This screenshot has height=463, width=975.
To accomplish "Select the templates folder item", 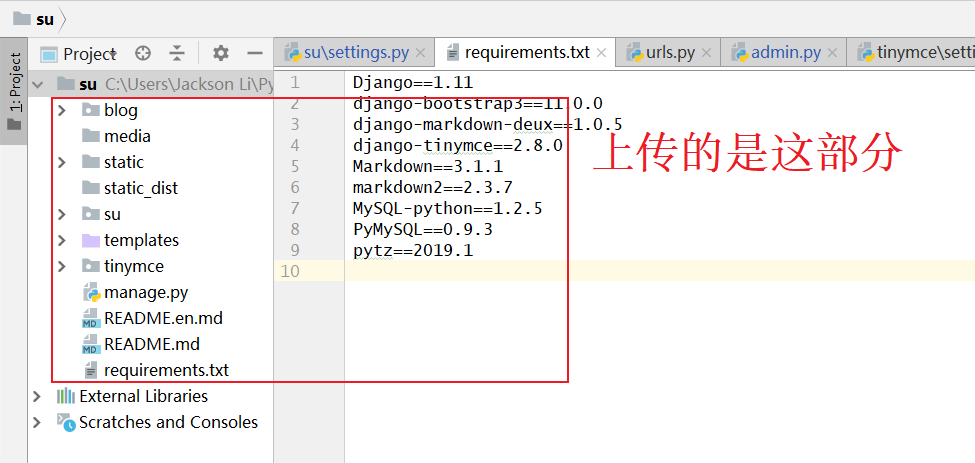I will tap(141, 240).
